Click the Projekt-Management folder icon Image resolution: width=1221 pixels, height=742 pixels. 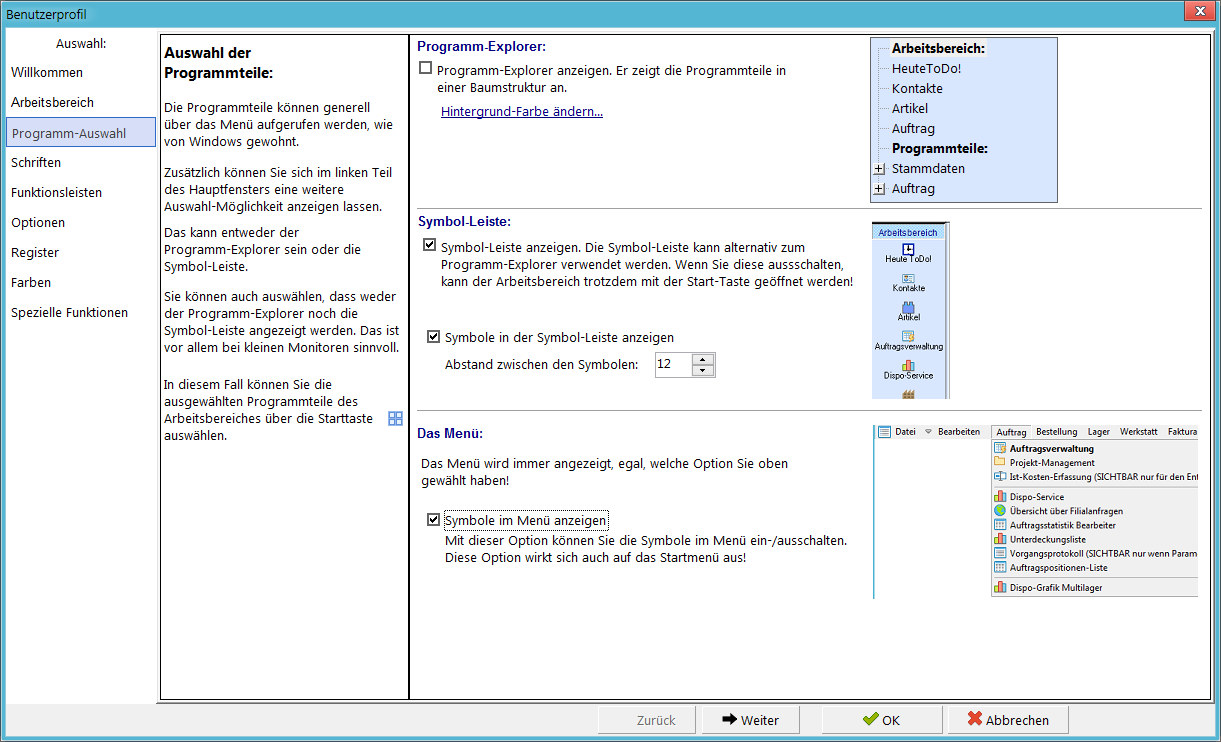click(1000, 463)
